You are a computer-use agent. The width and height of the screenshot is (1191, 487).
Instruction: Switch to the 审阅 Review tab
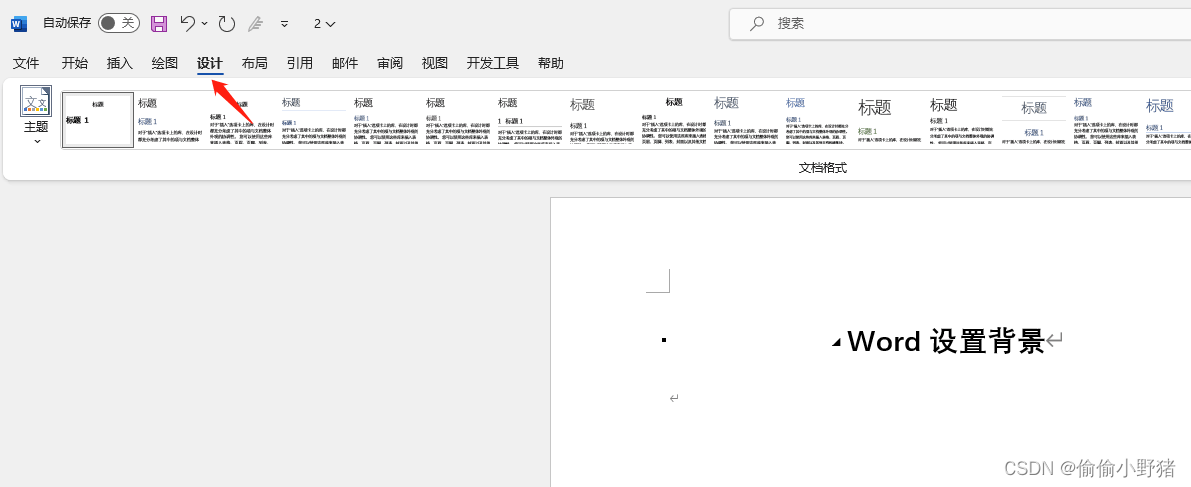[390, 63]
